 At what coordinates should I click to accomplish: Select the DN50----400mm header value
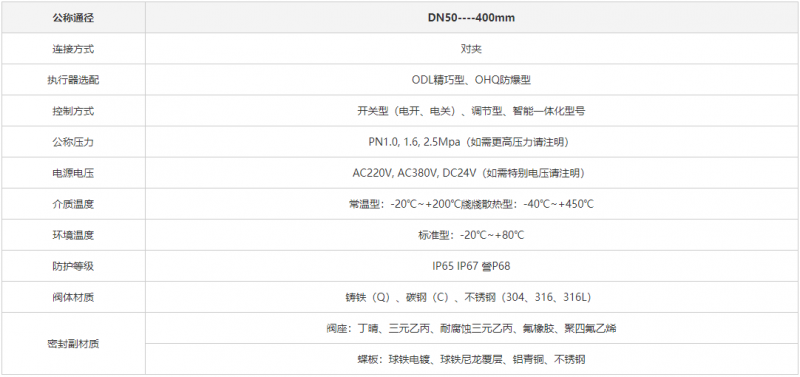tap(471, 18)
